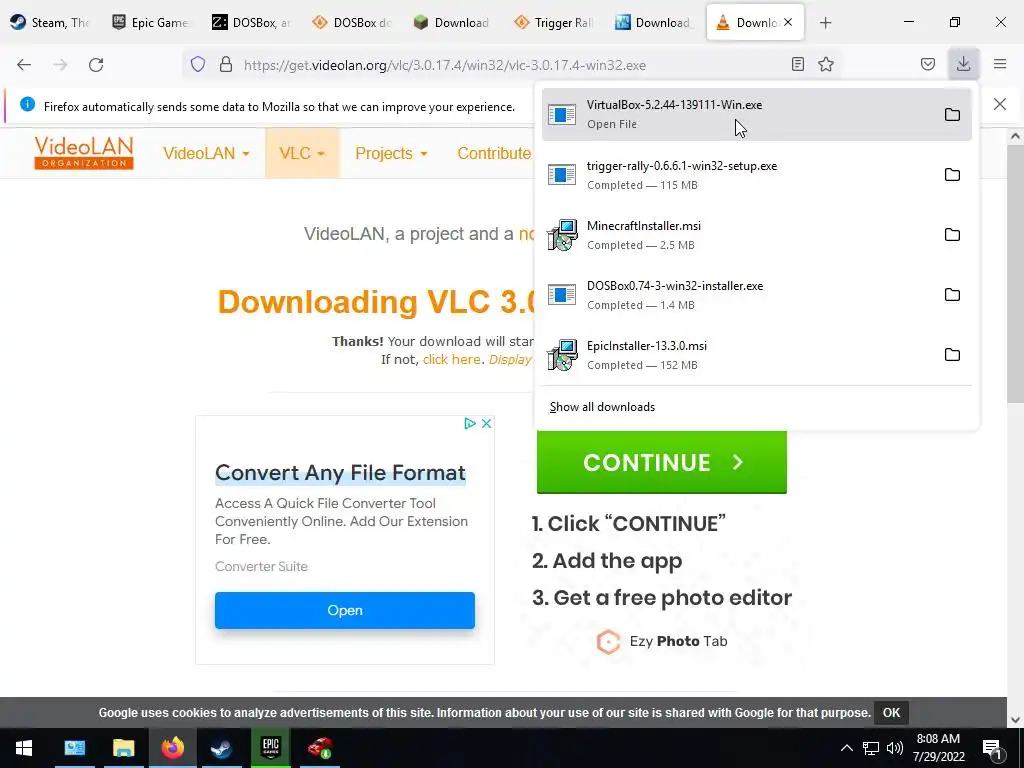
Task: Click the Ezy Photo Tab logo
Action: pyautogui.click(x=662, y=641)
